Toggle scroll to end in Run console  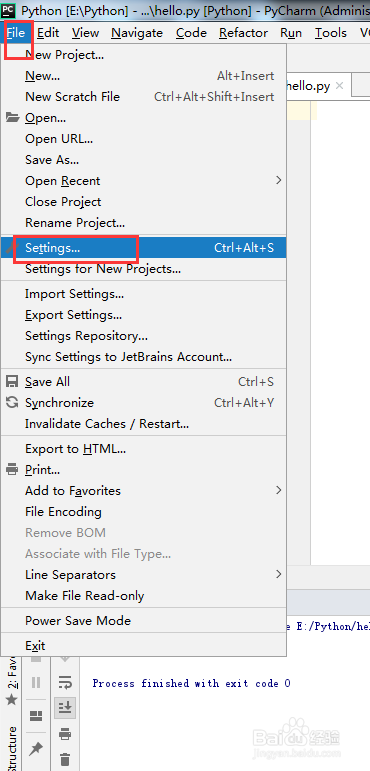point(65,708)
